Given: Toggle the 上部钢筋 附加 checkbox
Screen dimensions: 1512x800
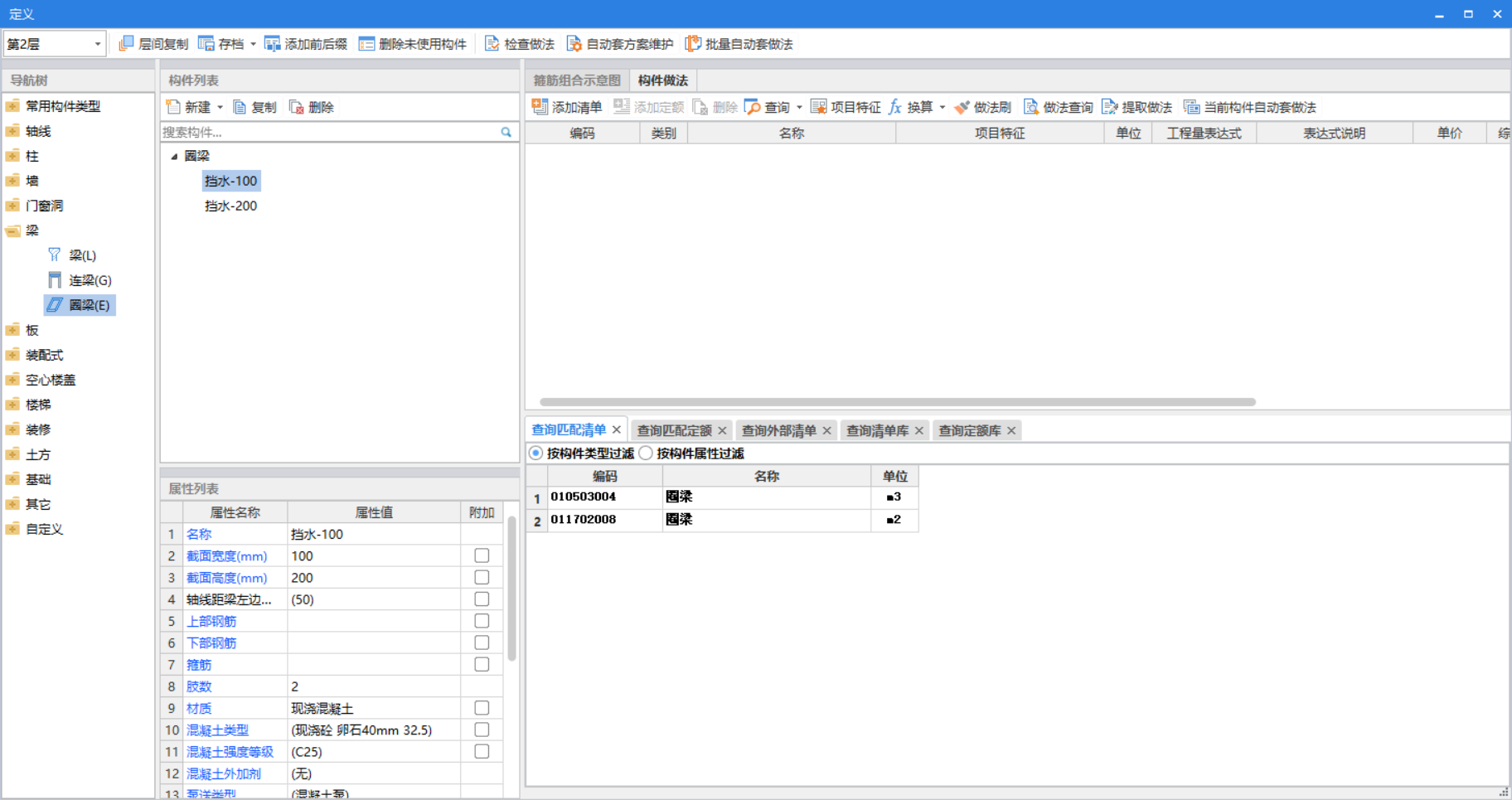Looking at the screenshot, I should (x=482, y=621).
